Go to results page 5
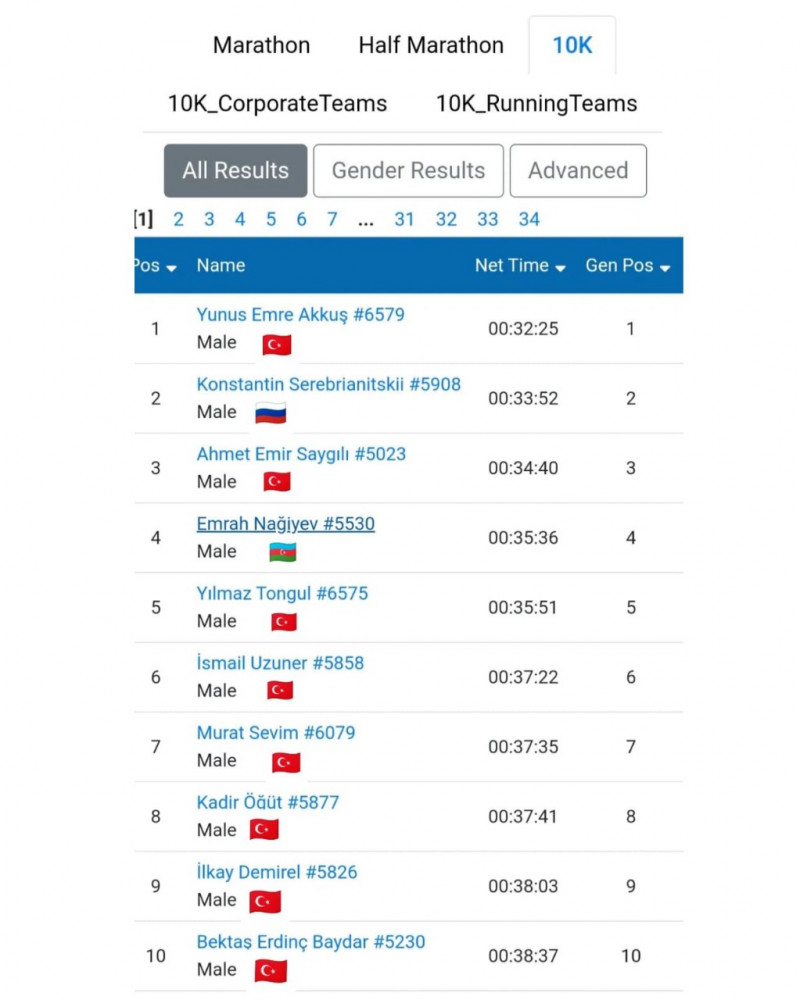The width and height of the screenshot is (800, 1000). point(271,219)
